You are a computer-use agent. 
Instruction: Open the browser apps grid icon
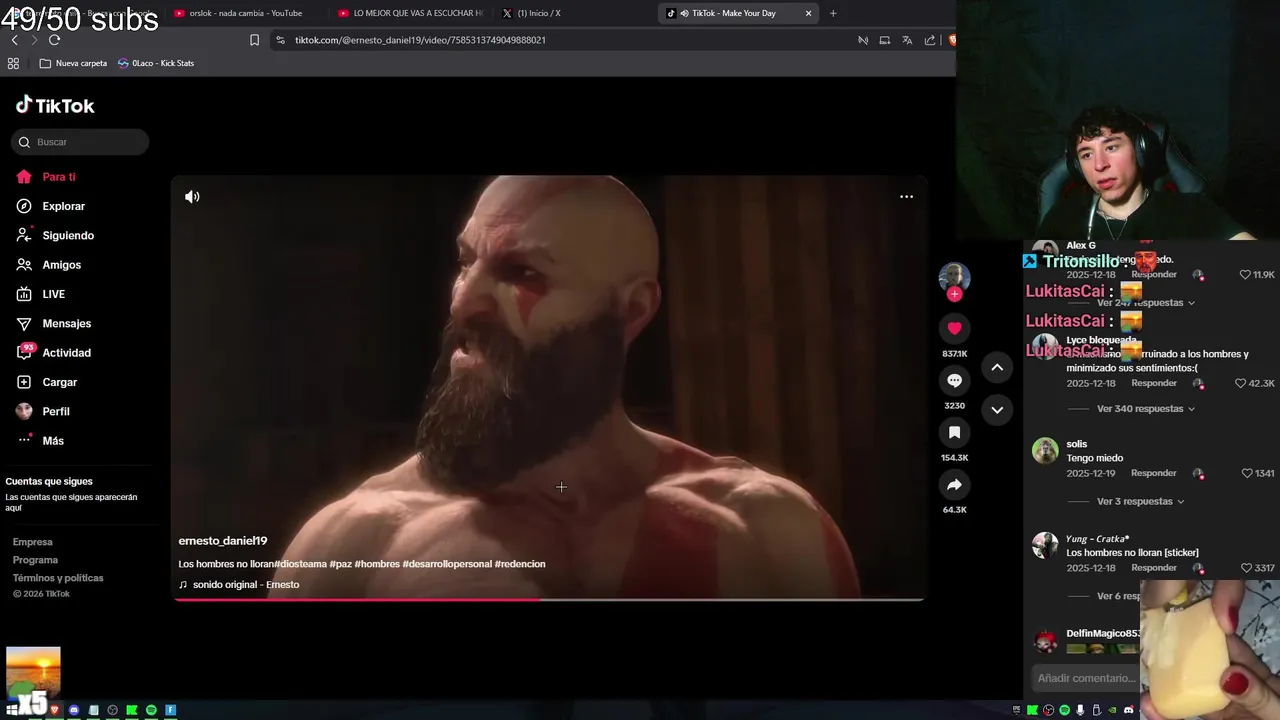13,63
